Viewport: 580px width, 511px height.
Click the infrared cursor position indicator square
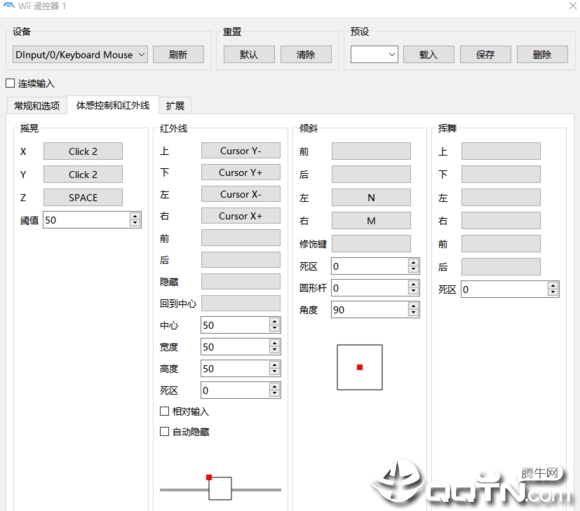pos(220,488)
